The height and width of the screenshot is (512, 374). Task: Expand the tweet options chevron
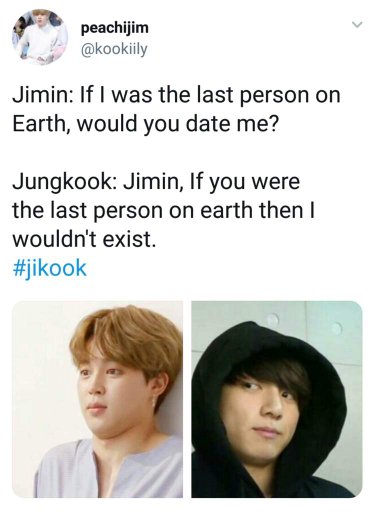click(x=357, y=25)
